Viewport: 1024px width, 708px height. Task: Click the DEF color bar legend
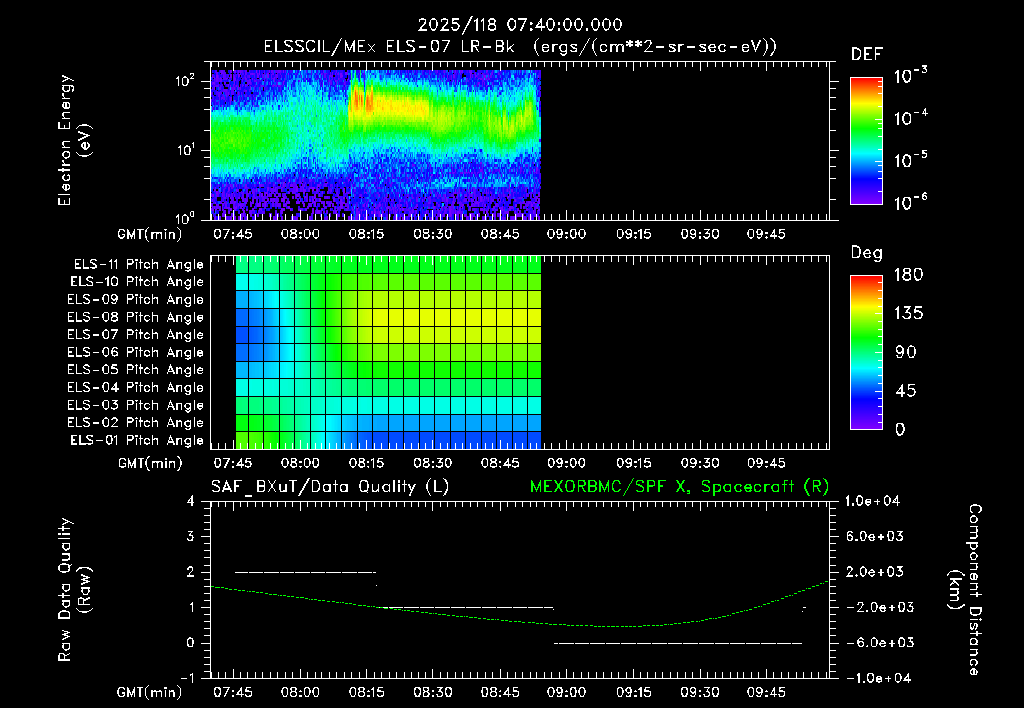click(x=866, y=140)
